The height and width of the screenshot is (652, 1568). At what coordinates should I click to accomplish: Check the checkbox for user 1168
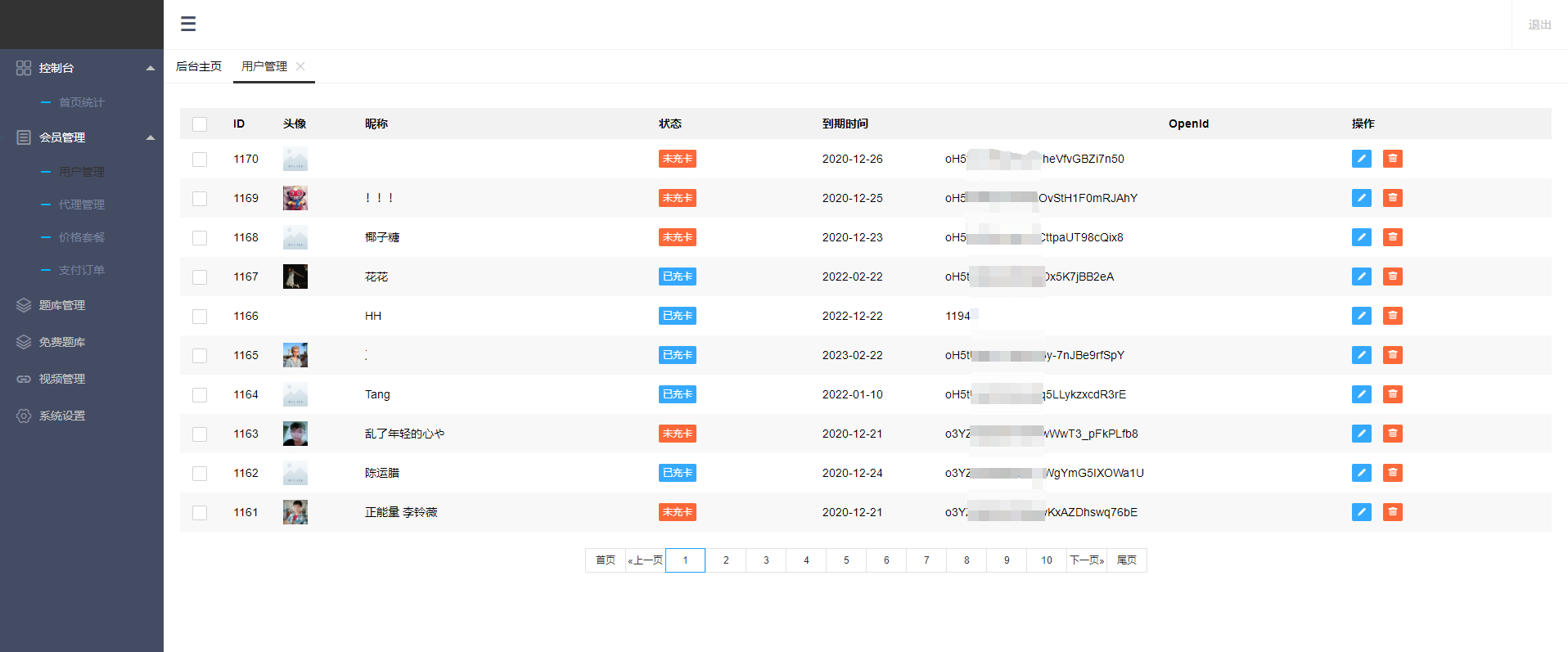click(x=200, y=238)
